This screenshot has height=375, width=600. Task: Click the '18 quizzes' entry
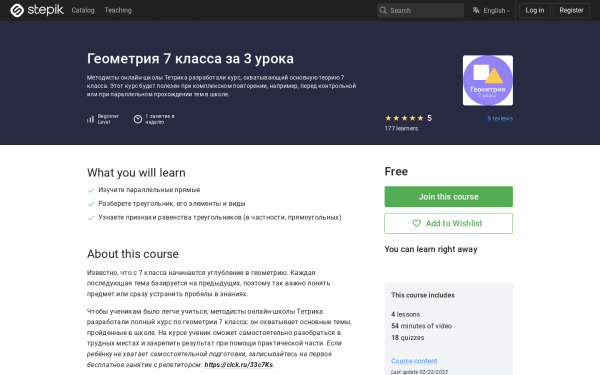pyautogui.click(x=408, y=338)
